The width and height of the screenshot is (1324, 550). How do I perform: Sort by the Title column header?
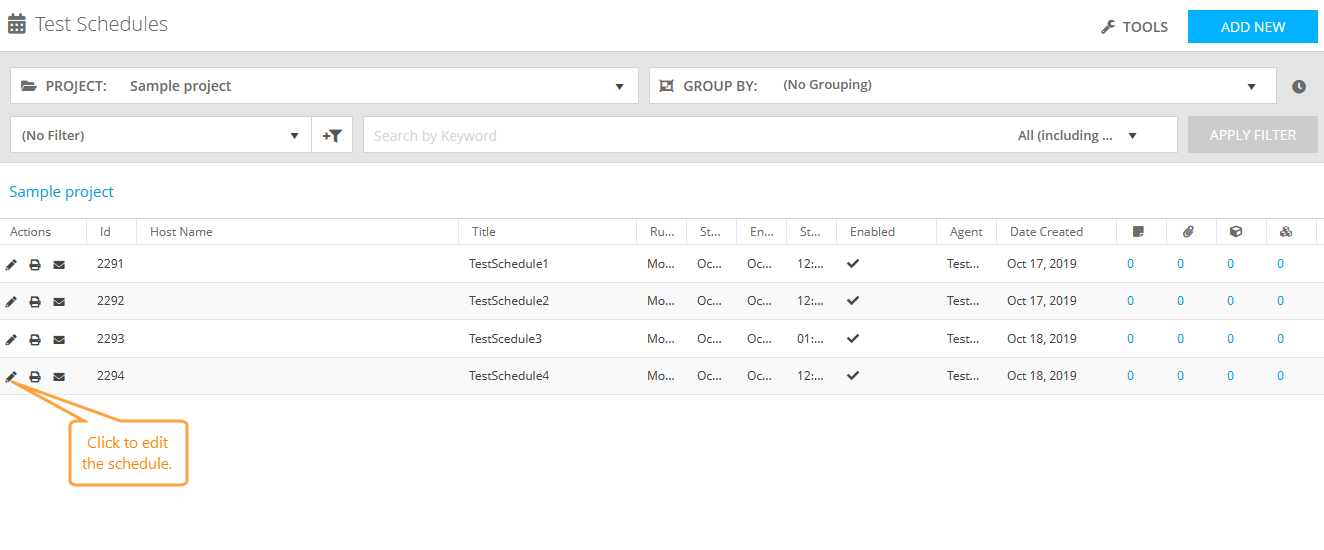(x=484, y=232)
